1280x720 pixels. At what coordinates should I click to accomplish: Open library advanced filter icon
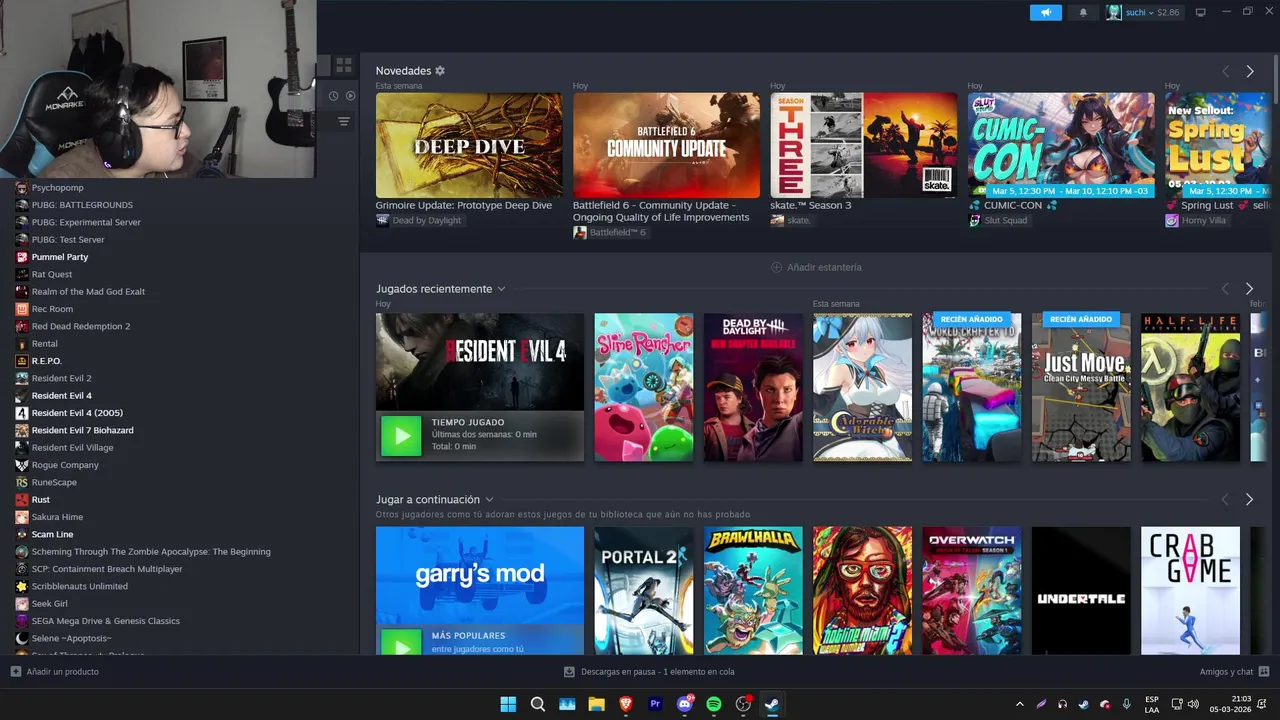(x=344, y=121)
